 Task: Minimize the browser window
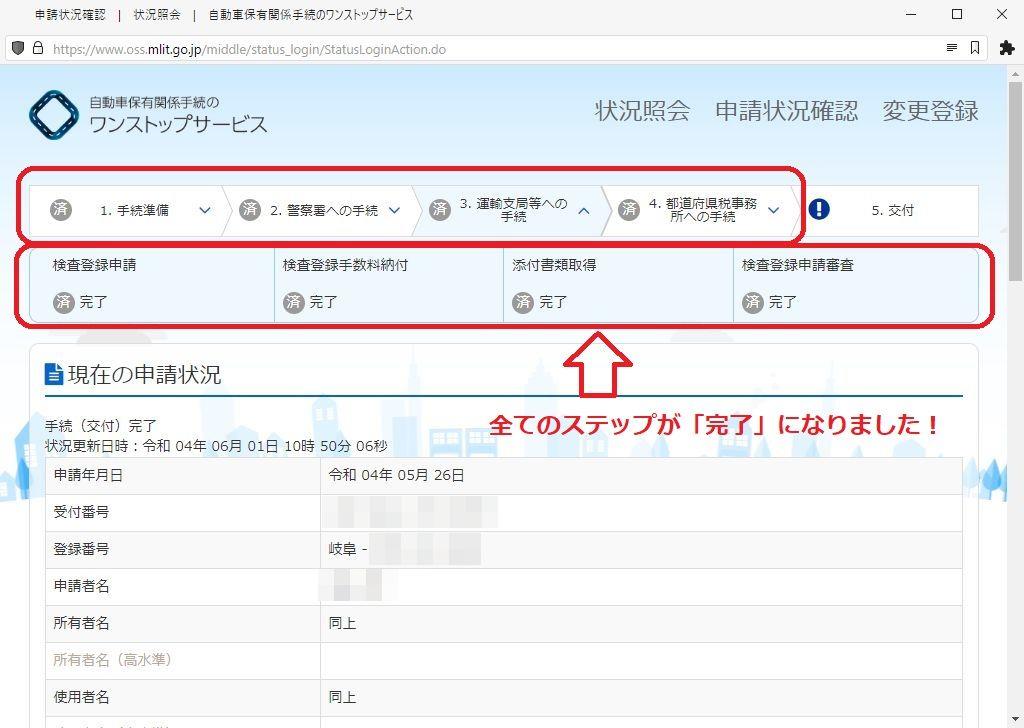(912, 14)
